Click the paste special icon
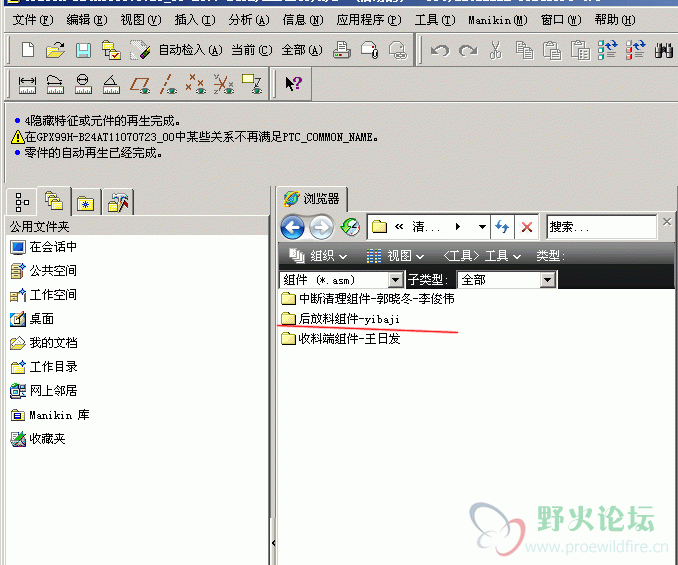This screenshot has height=565, width=678. pyautogui.click(x=580, y=50)
